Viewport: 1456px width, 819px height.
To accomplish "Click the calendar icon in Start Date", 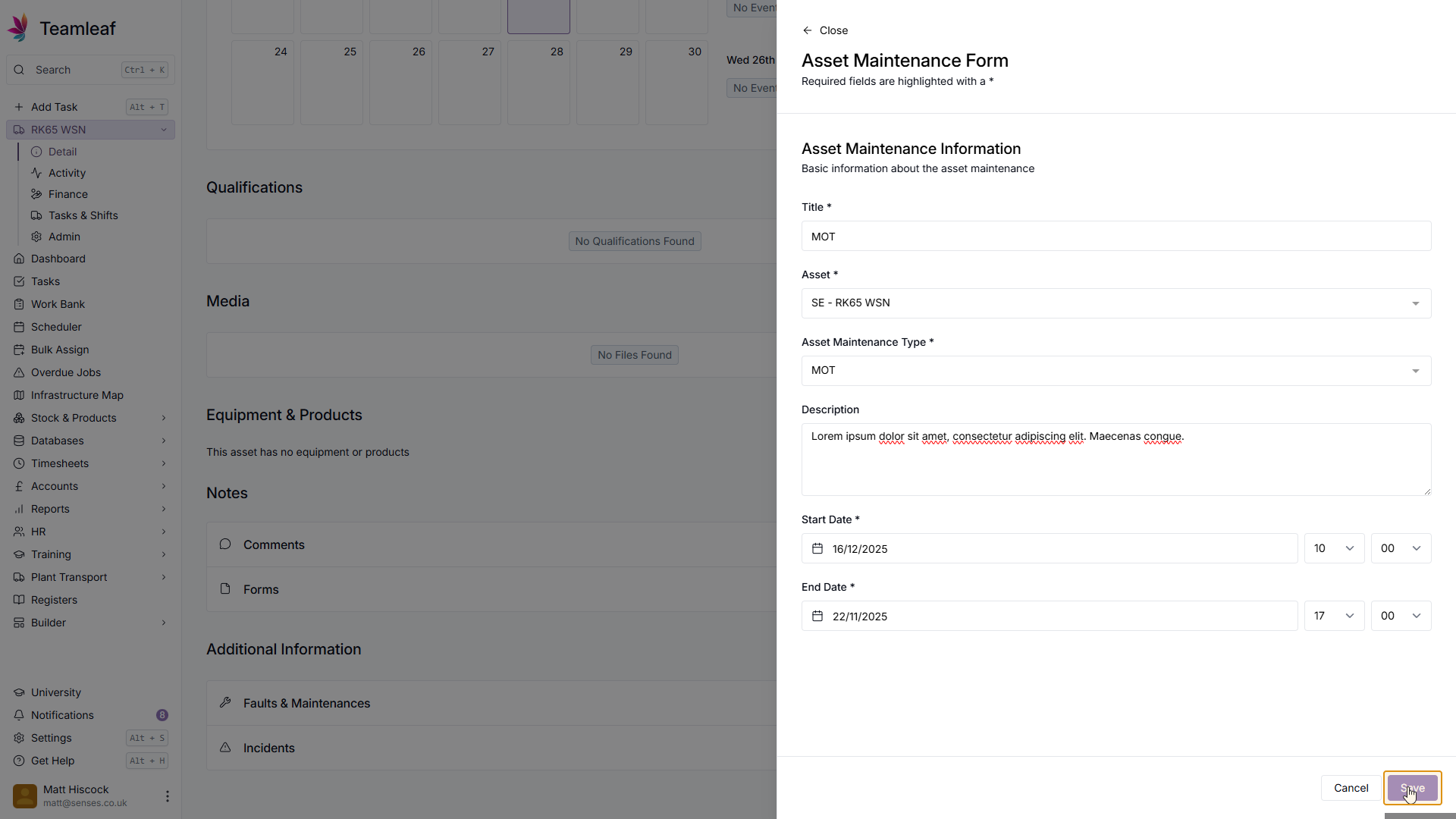I will click(x=817, y=548).
